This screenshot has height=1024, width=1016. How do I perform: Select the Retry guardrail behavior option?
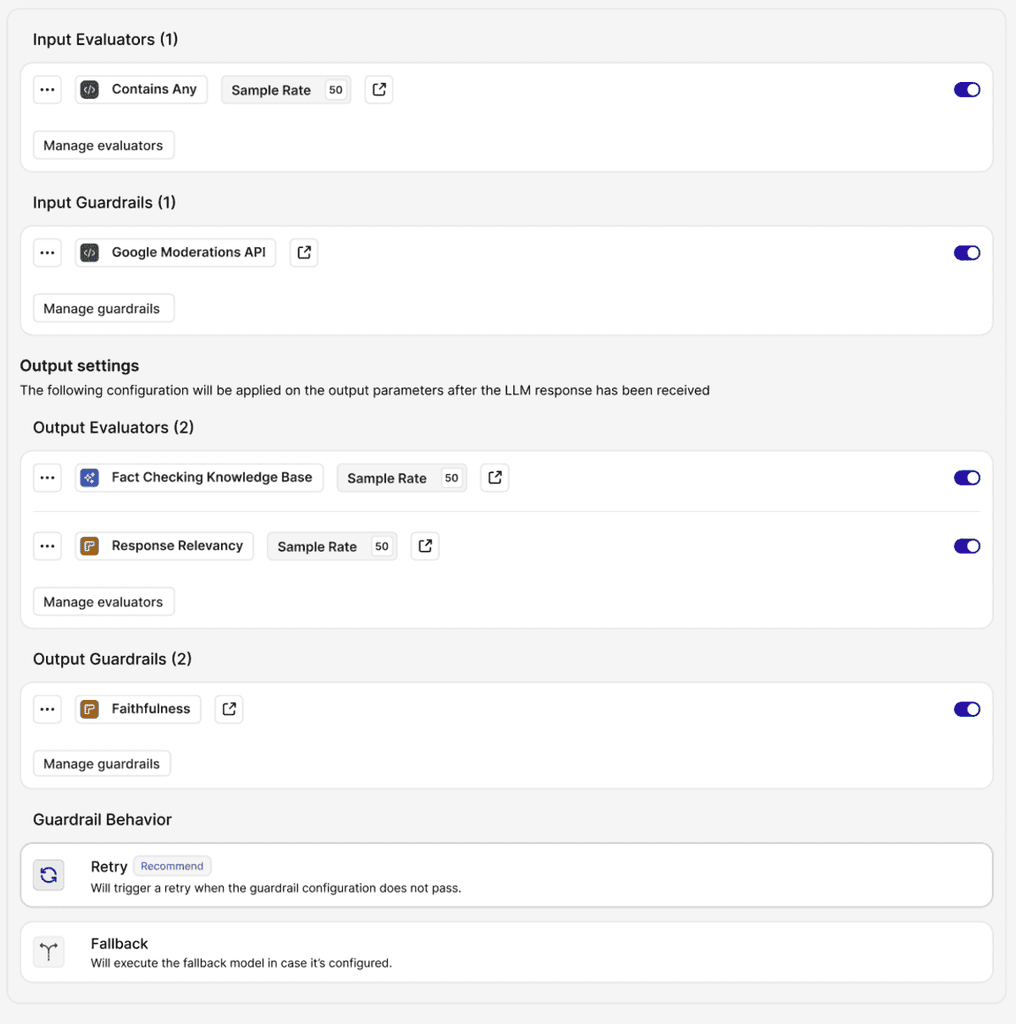[507, 875]
